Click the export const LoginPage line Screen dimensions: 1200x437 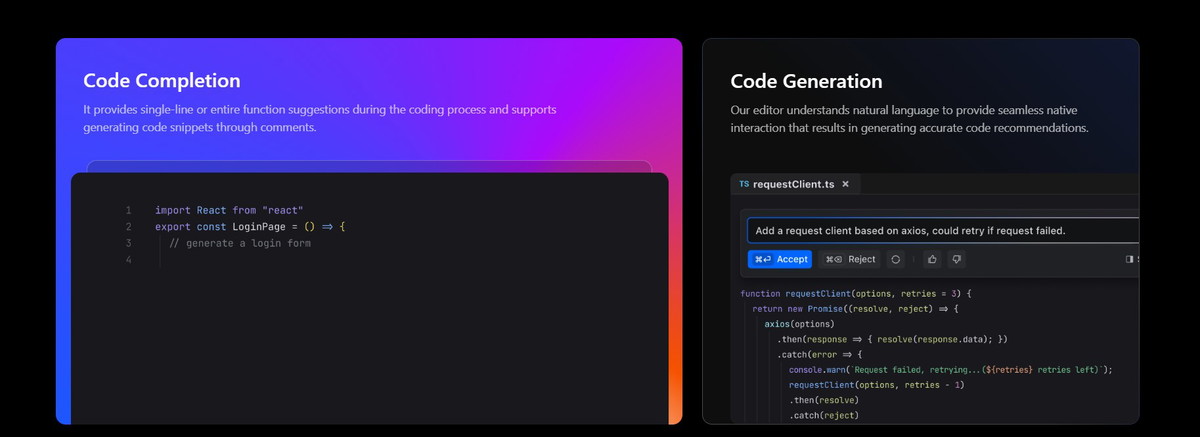point(250,227)
